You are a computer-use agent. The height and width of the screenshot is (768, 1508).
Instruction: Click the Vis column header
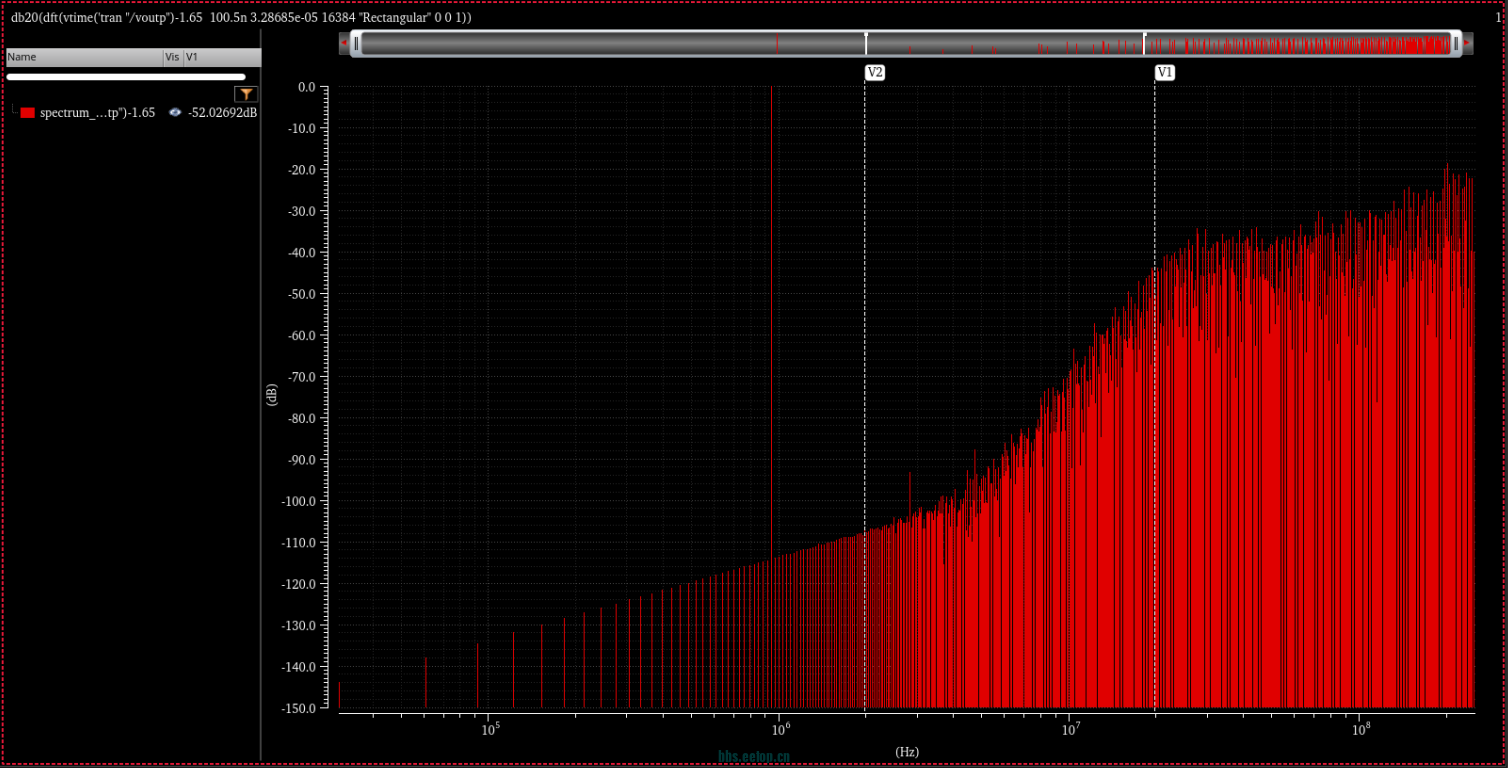coord(172,57)
